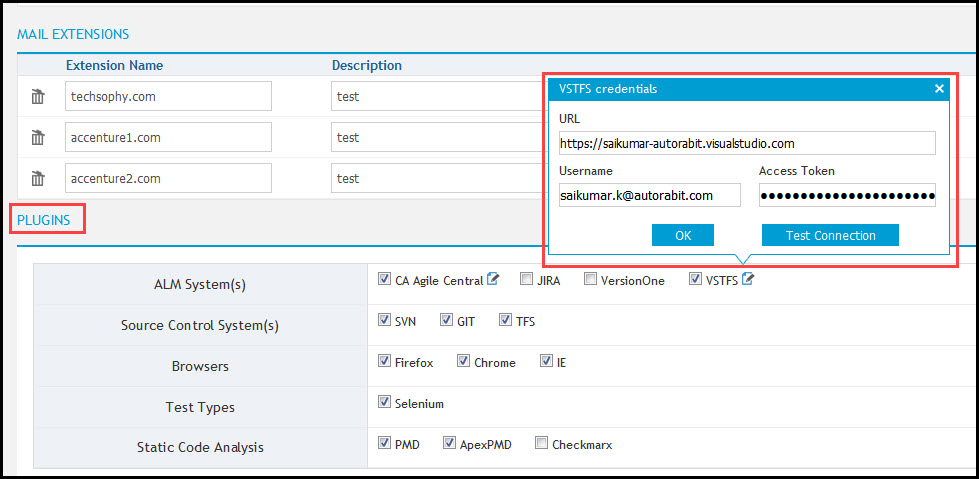
Task: Click the MAIL EXTENSIONS section heading
Action: coord(73,34)
